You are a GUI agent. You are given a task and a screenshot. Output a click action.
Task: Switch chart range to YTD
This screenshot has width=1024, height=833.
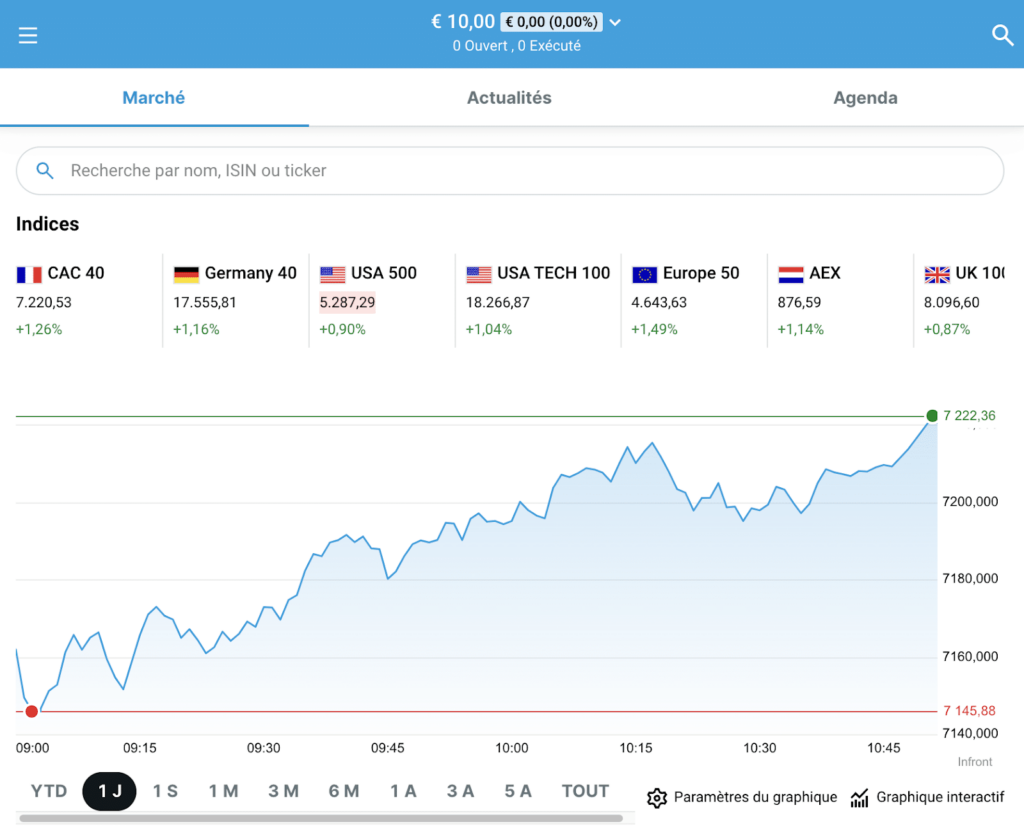49,792
